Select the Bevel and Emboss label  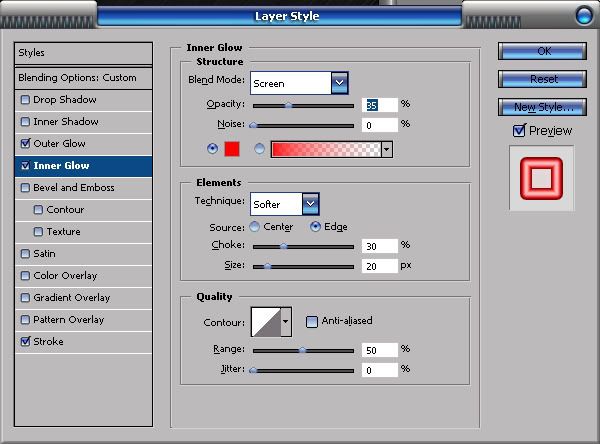pyautogui.click(x=73, y=188)
